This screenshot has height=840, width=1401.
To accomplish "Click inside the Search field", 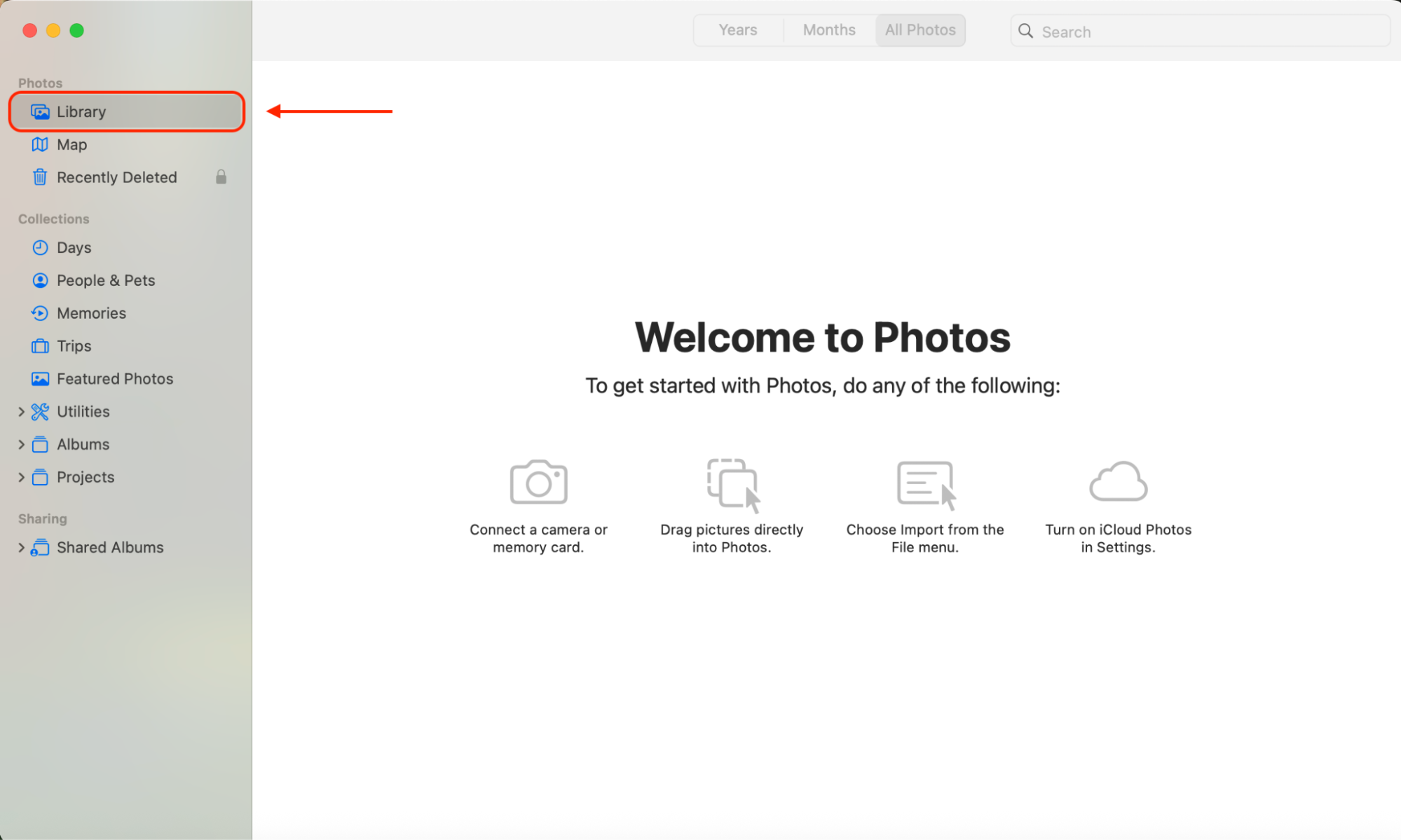I will pos(1121,31).
